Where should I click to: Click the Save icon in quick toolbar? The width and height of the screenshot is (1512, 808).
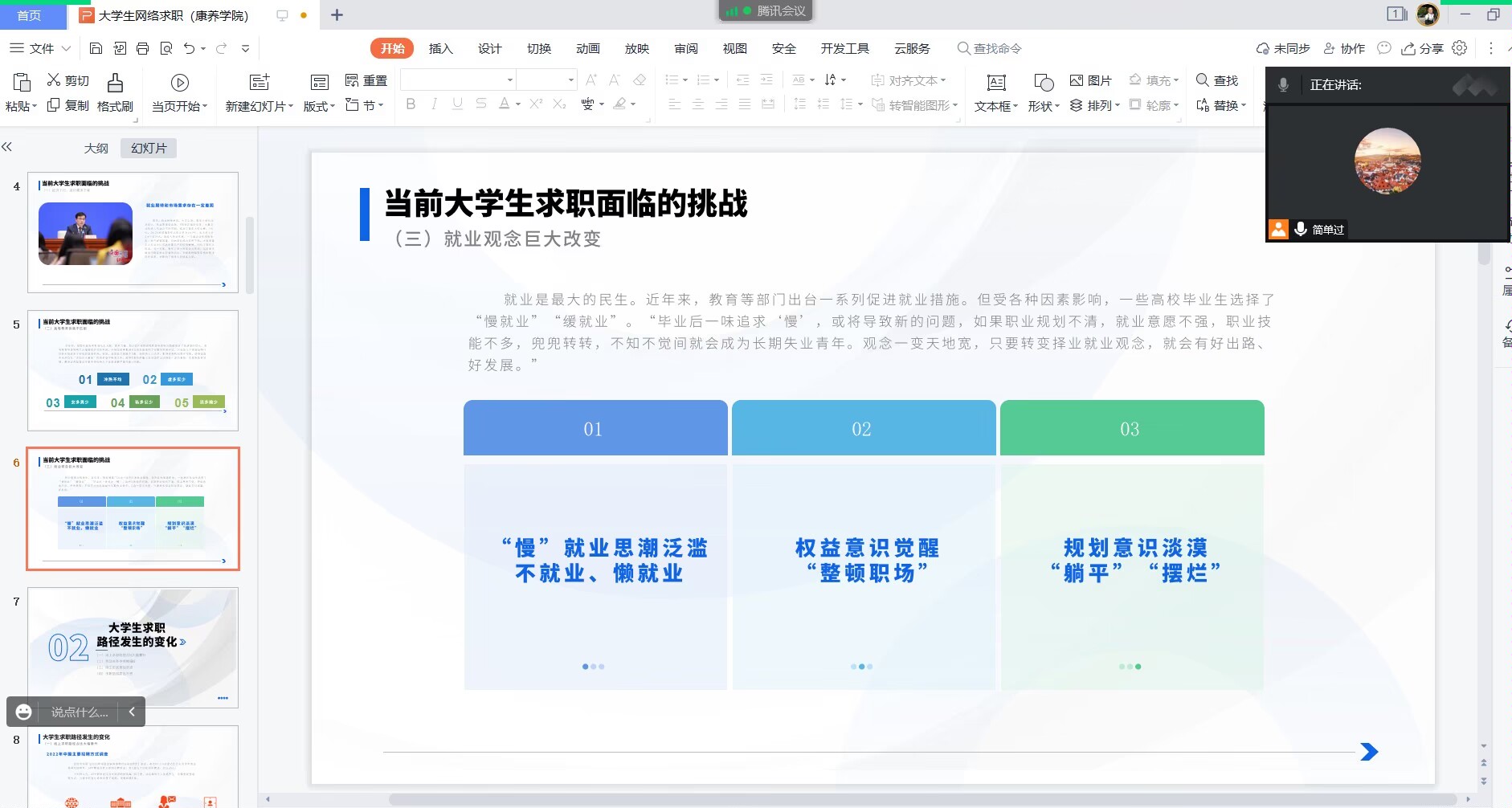click(x=96, y=49)
